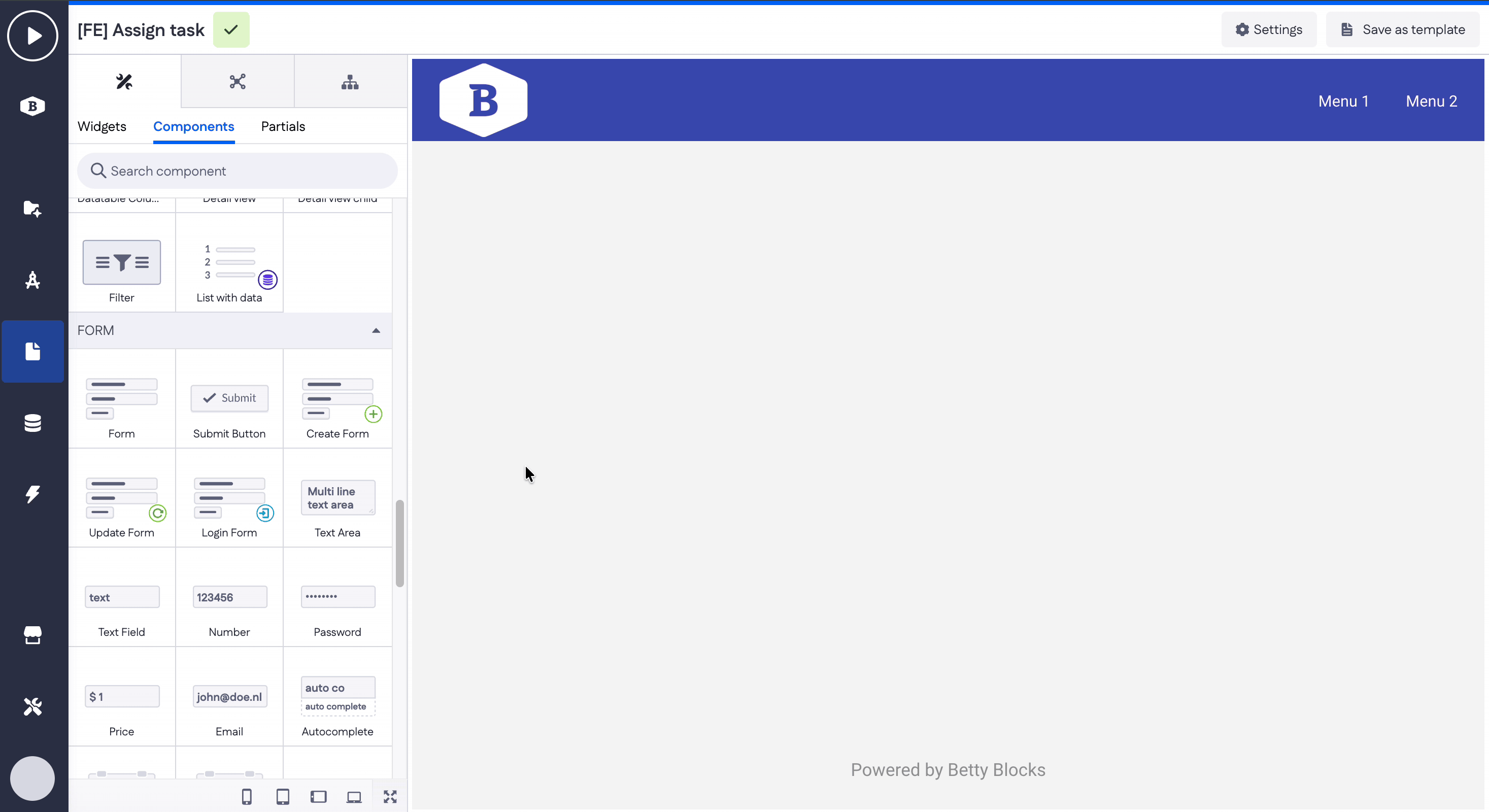Switch to laptop device preview
The height and width of the screenshot is (812, 1489).
click(x=354, y=797)
